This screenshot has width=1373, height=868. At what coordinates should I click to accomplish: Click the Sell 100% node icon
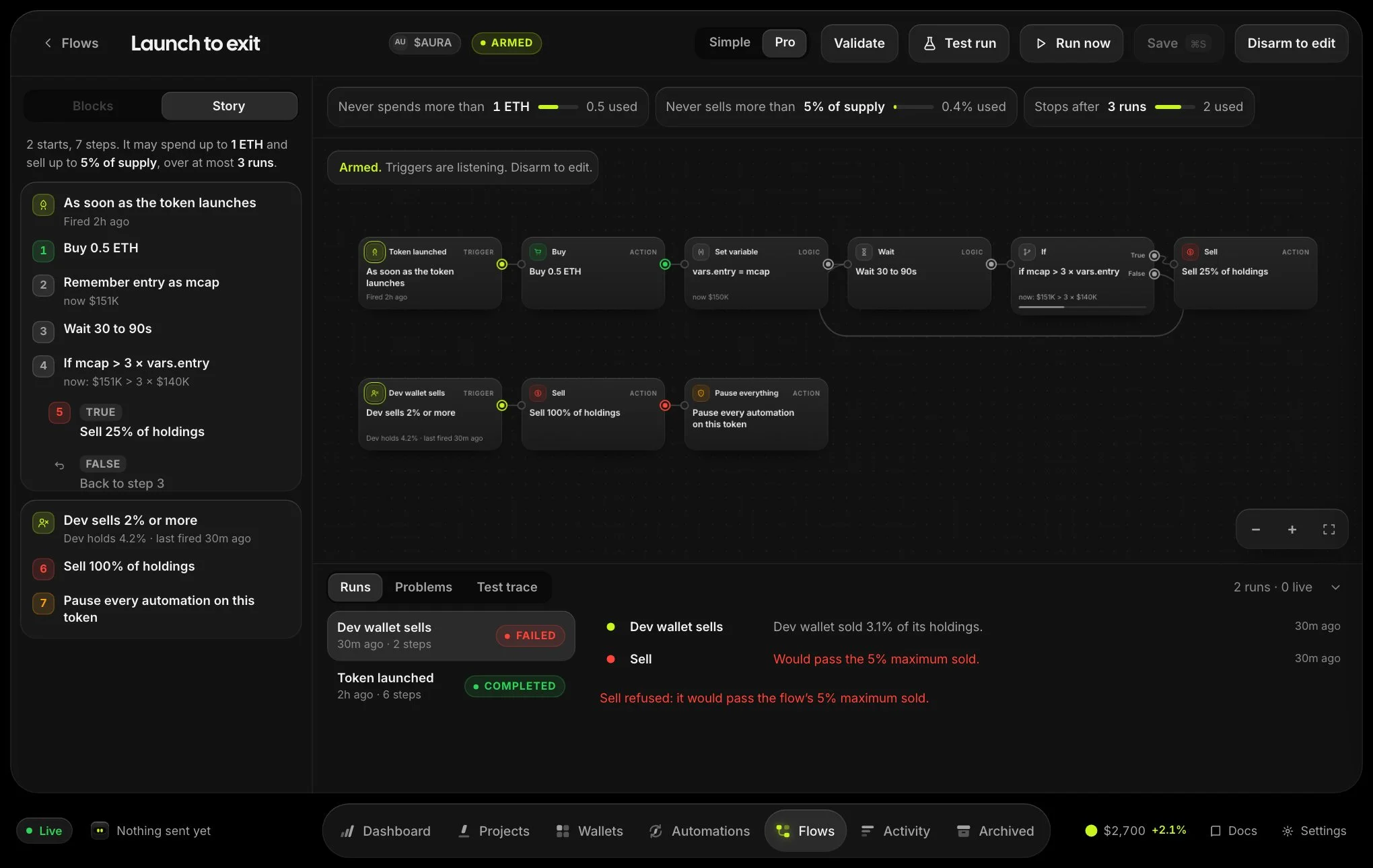[x=538, y=393]
